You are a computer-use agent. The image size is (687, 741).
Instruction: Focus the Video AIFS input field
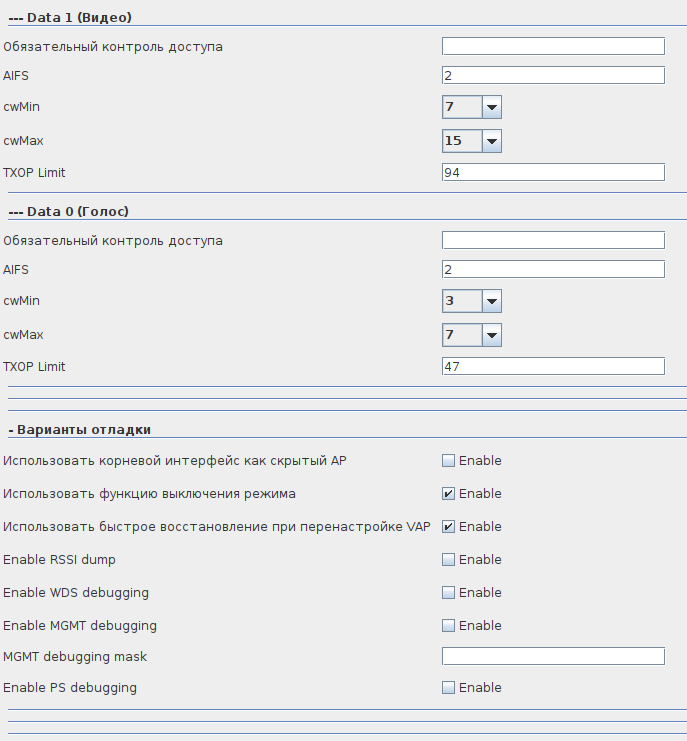click(x=553, y=75)
